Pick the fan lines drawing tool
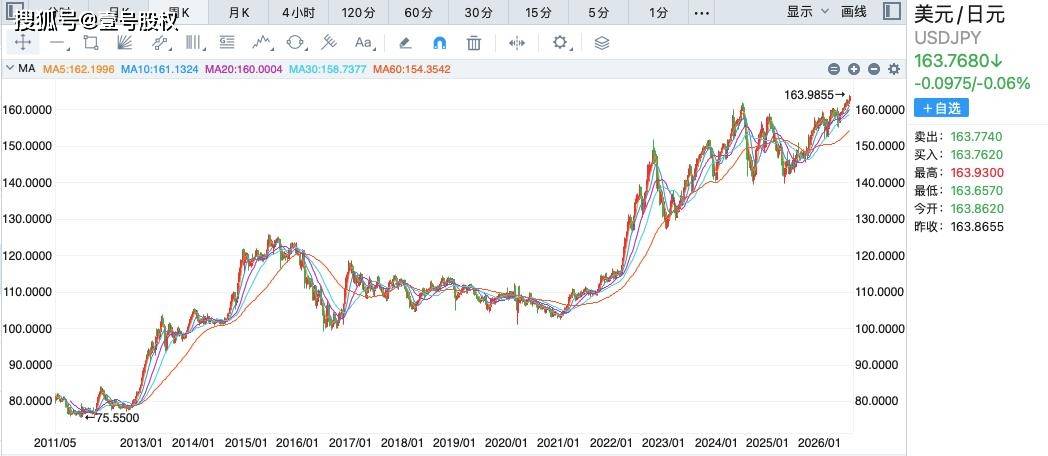This screenshot has height=456, width=1048. [124, 43]
